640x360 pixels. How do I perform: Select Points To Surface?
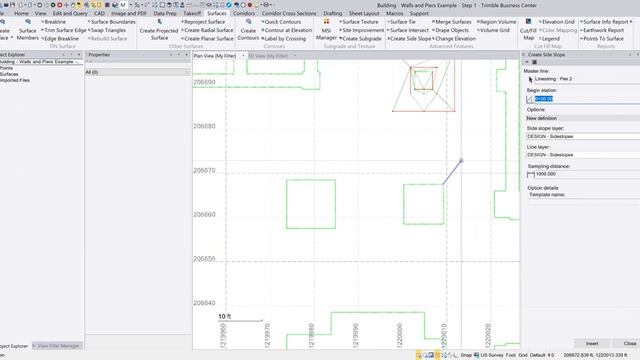(x=602, y=38)
